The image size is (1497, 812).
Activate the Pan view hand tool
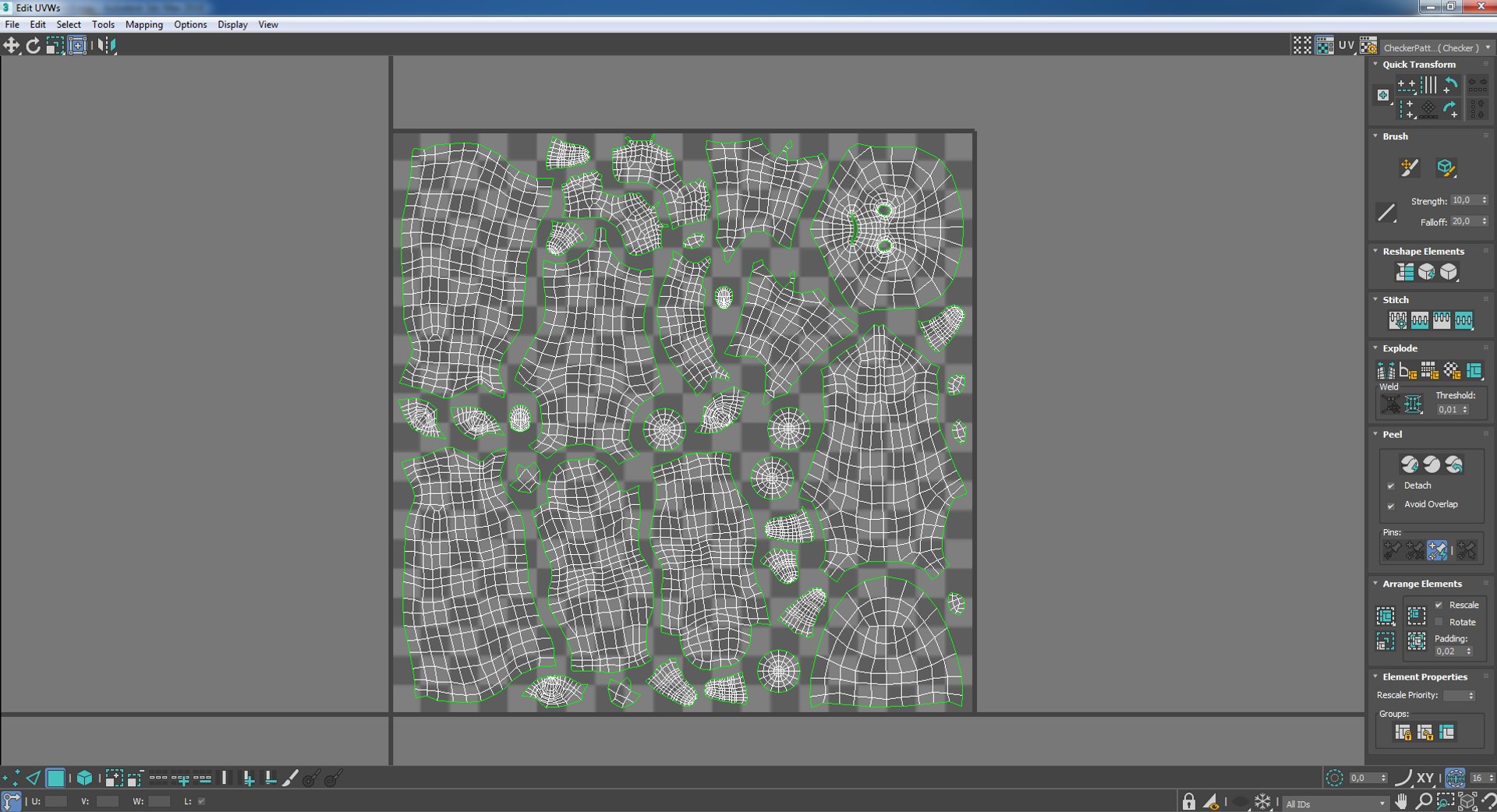[1402, 801]
